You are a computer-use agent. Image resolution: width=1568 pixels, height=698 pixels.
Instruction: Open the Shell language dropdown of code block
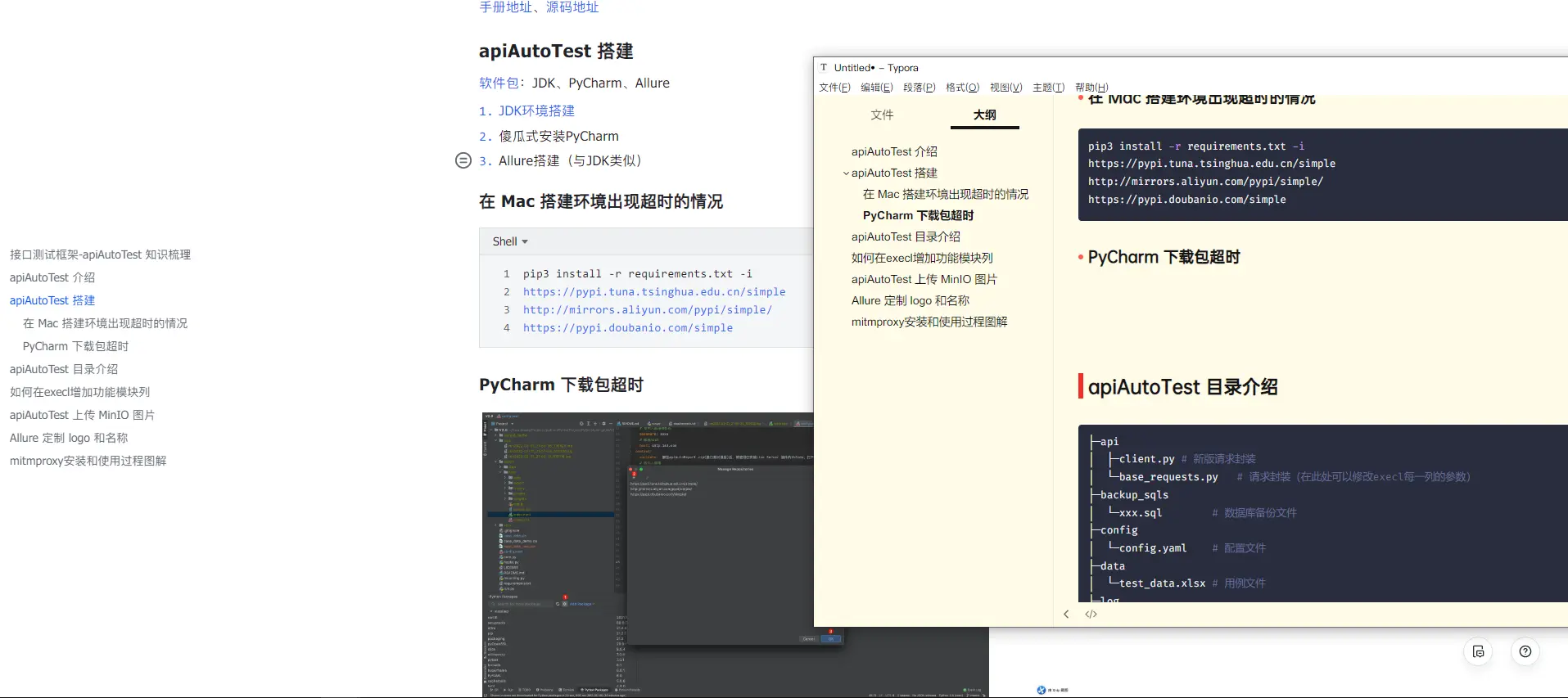(x=510, y=241)
